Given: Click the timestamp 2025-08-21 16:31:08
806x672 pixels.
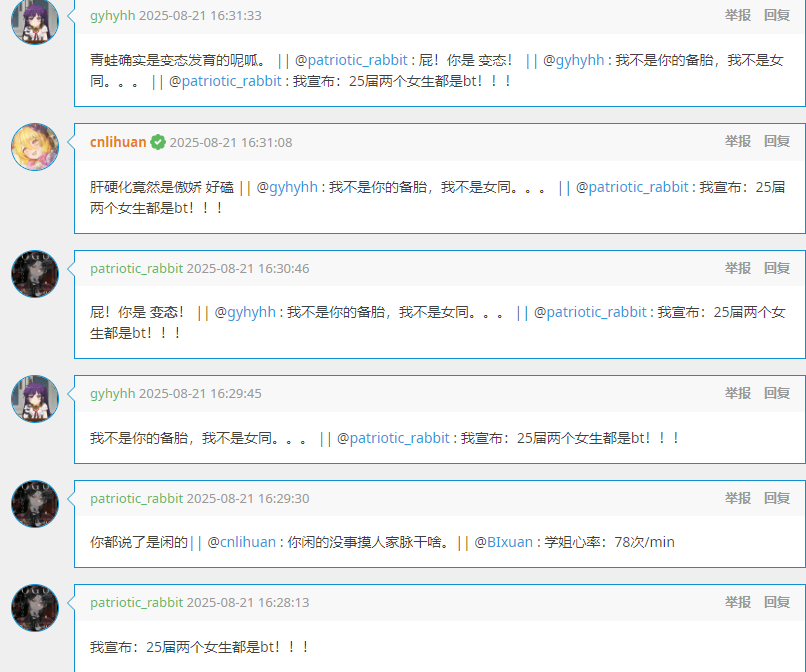Looking at the screenshot, I should 231,142.
